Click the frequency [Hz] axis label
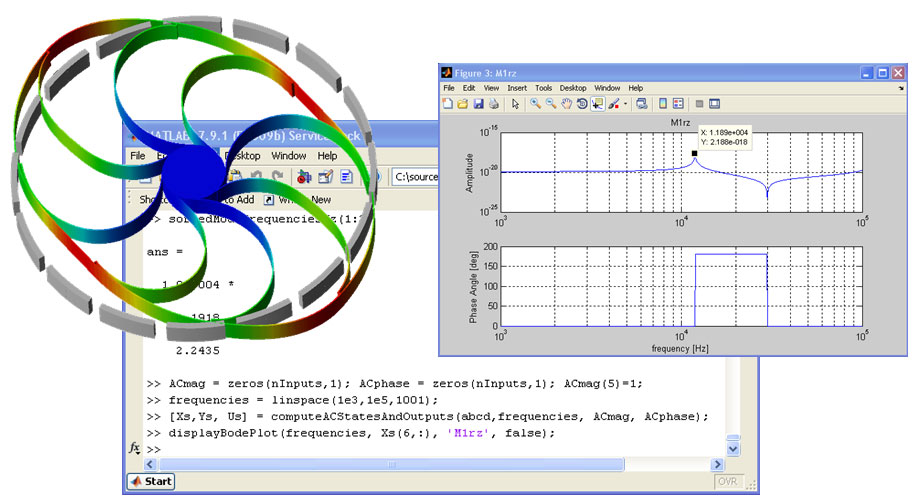This screenshot has width=912, height=499. [x=680, y=348]
